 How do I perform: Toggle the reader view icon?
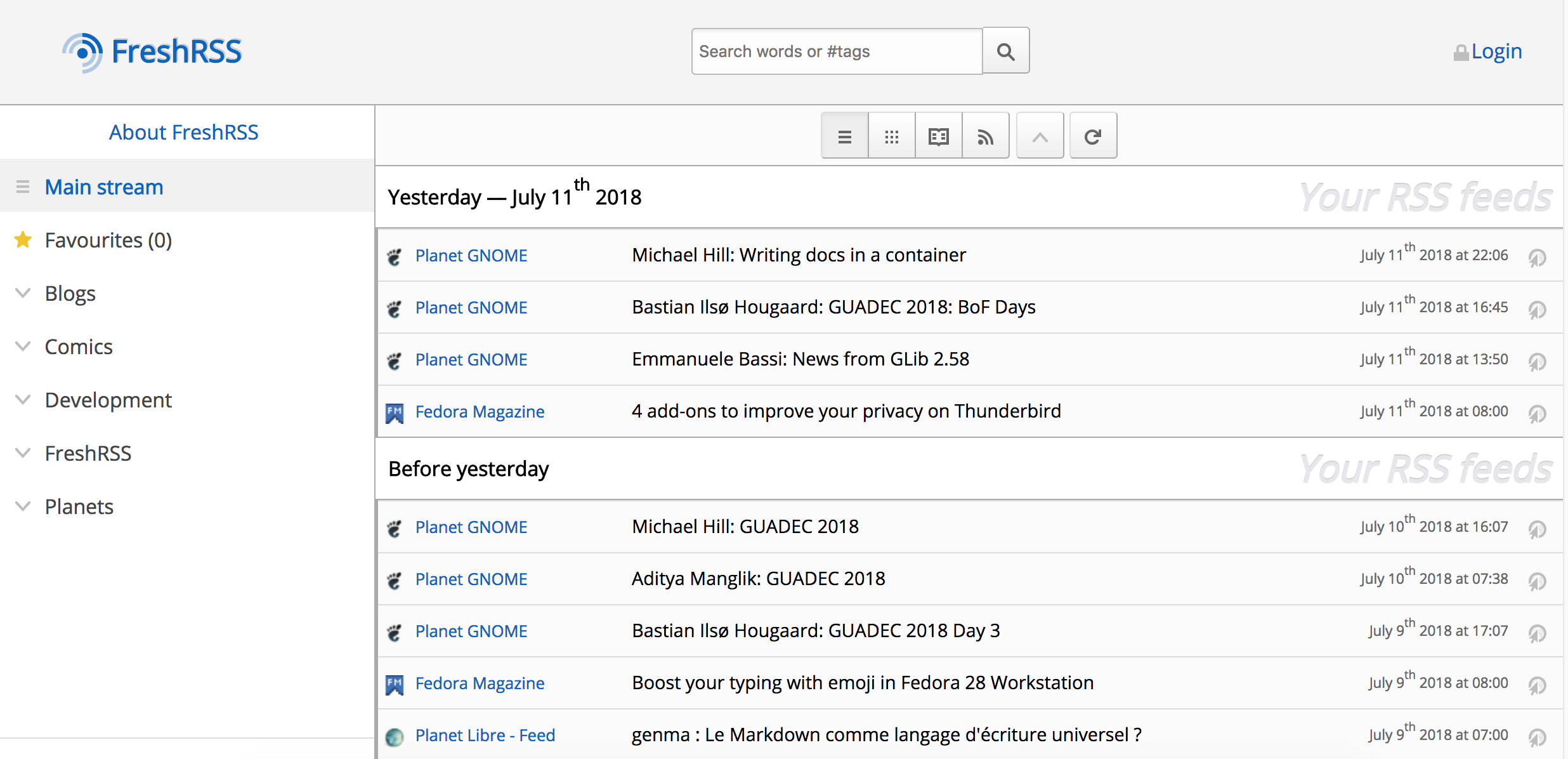click(x=938, y=136)
